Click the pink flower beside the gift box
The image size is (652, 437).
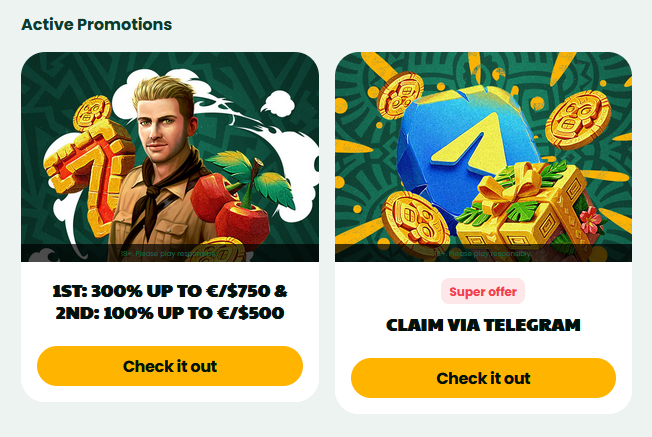[590, 220]
